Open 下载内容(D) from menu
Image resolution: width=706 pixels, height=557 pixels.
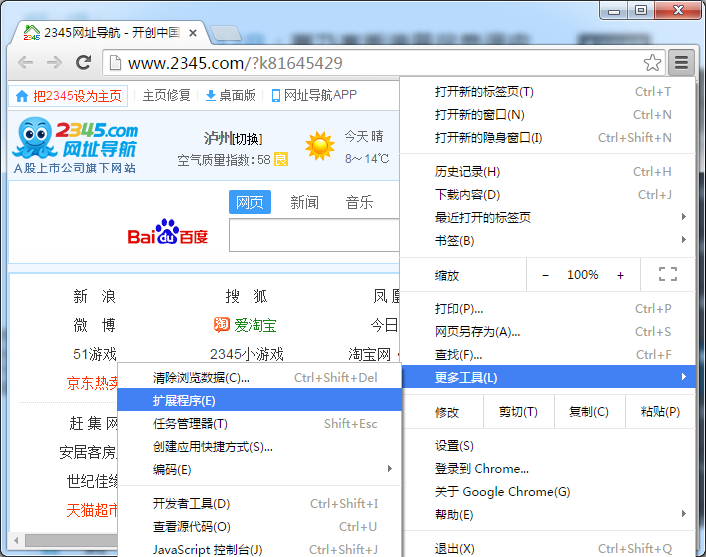click(x=548, y=195)
